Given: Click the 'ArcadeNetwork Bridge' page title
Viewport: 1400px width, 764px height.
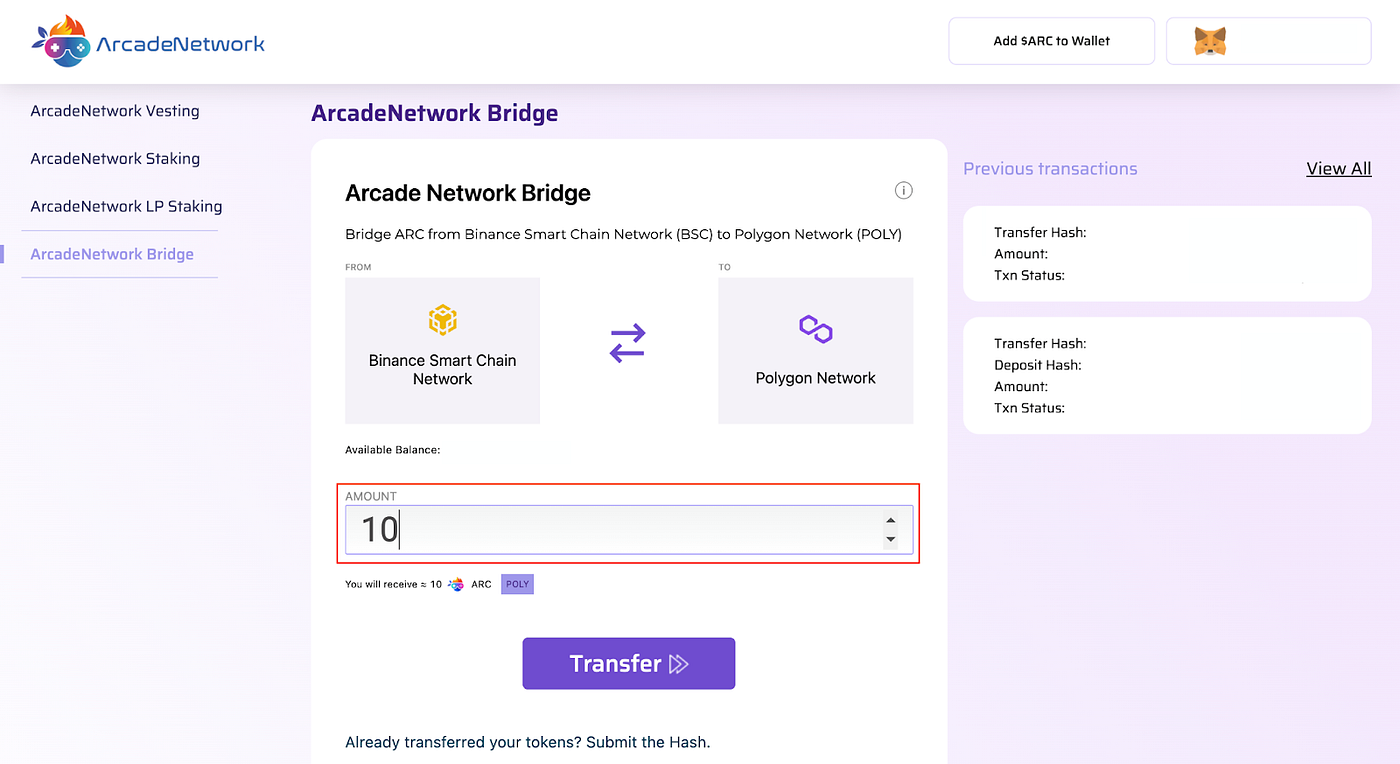Looking at the screenshot, I should [435, 113].
